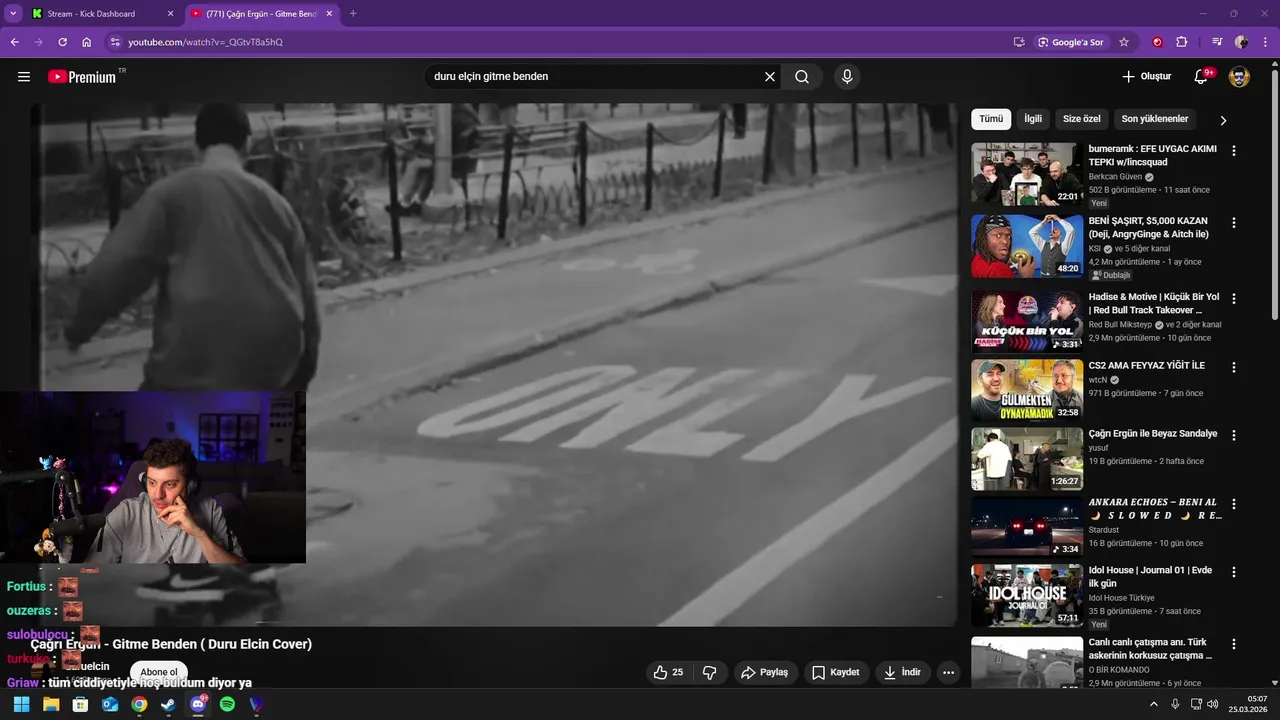
Task: Open YouTube notifications bell
Action: [x=1201, y=77]
